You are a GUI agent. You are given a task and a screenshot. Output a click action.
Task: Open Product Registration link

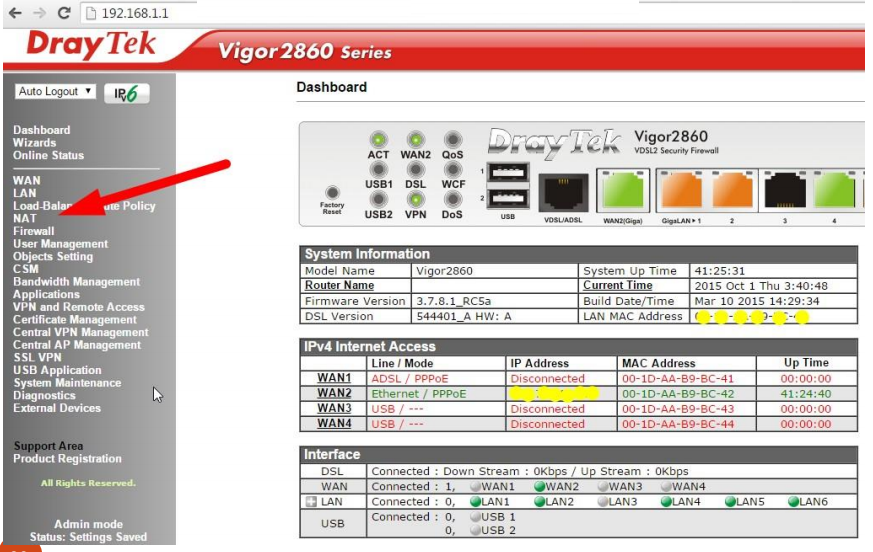click(67, 459)
